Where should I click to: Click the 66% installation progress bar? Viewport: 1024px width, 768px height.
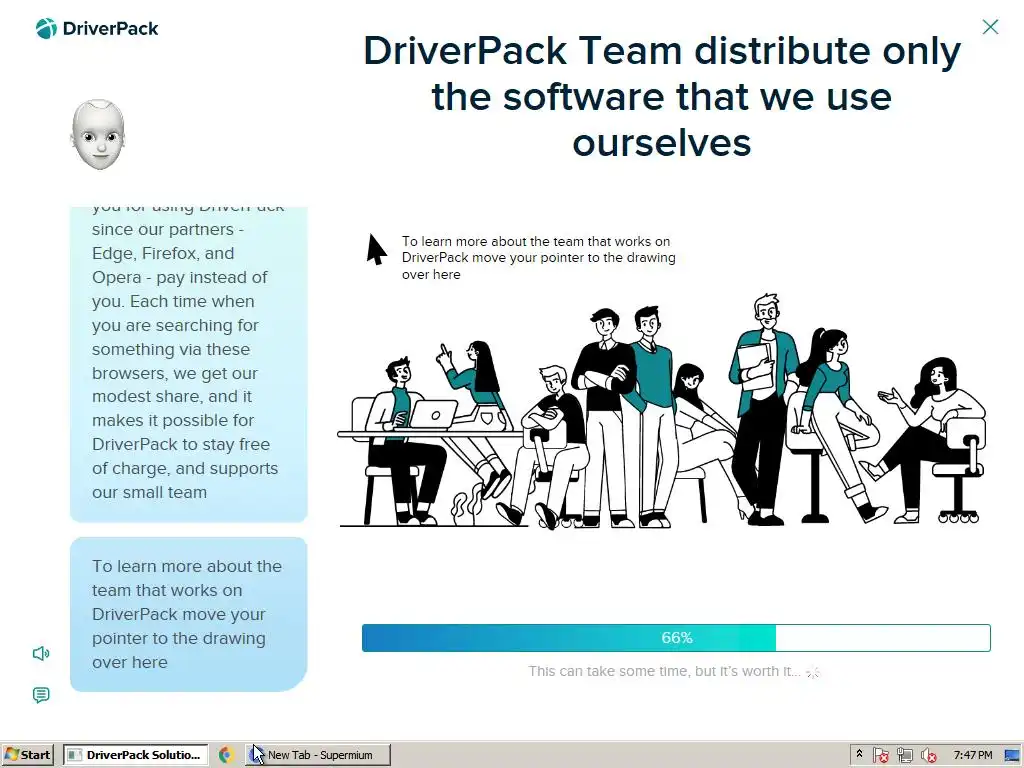[676, 637]
